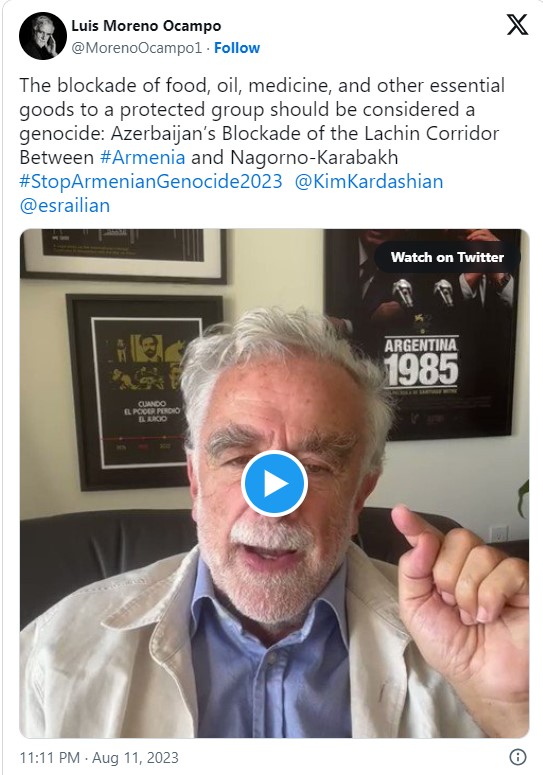Visit the @KimKardashian mention

tap(369, 181)
